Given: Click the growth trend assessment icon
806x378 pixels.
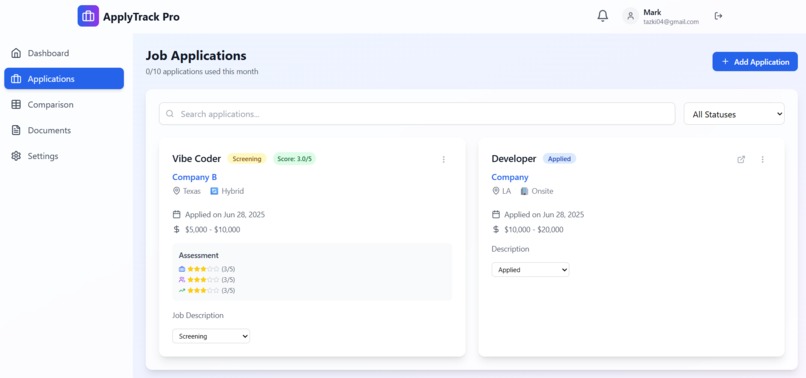Looking at the screenshot, I should [x=181, y=291].
